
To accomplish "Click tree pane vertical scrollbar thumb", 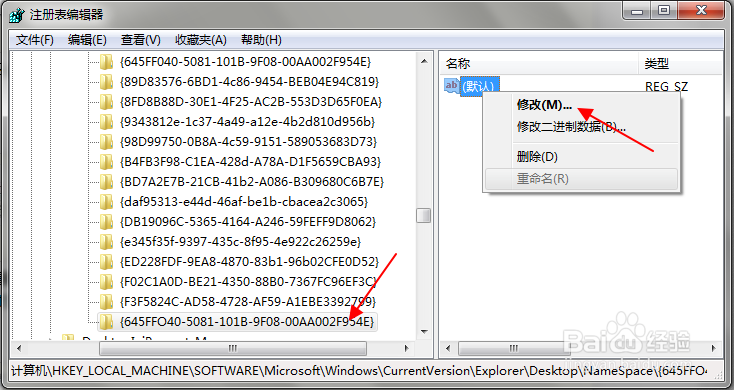I will (x=424, y=215).
